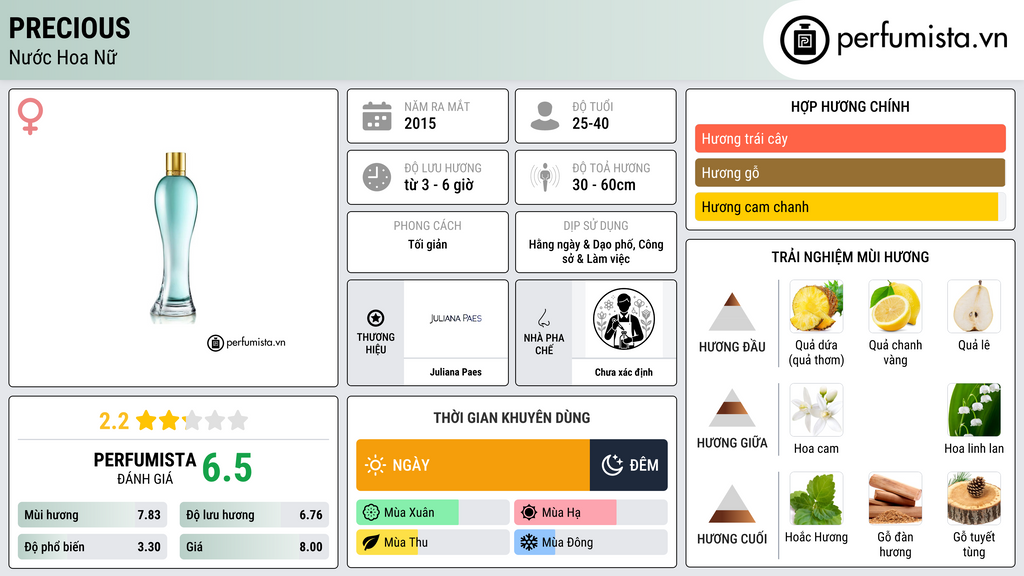Select the pineapple Quả dứa note image
This screenshot has height=576, width=1024.
click(x=816, y=306)
